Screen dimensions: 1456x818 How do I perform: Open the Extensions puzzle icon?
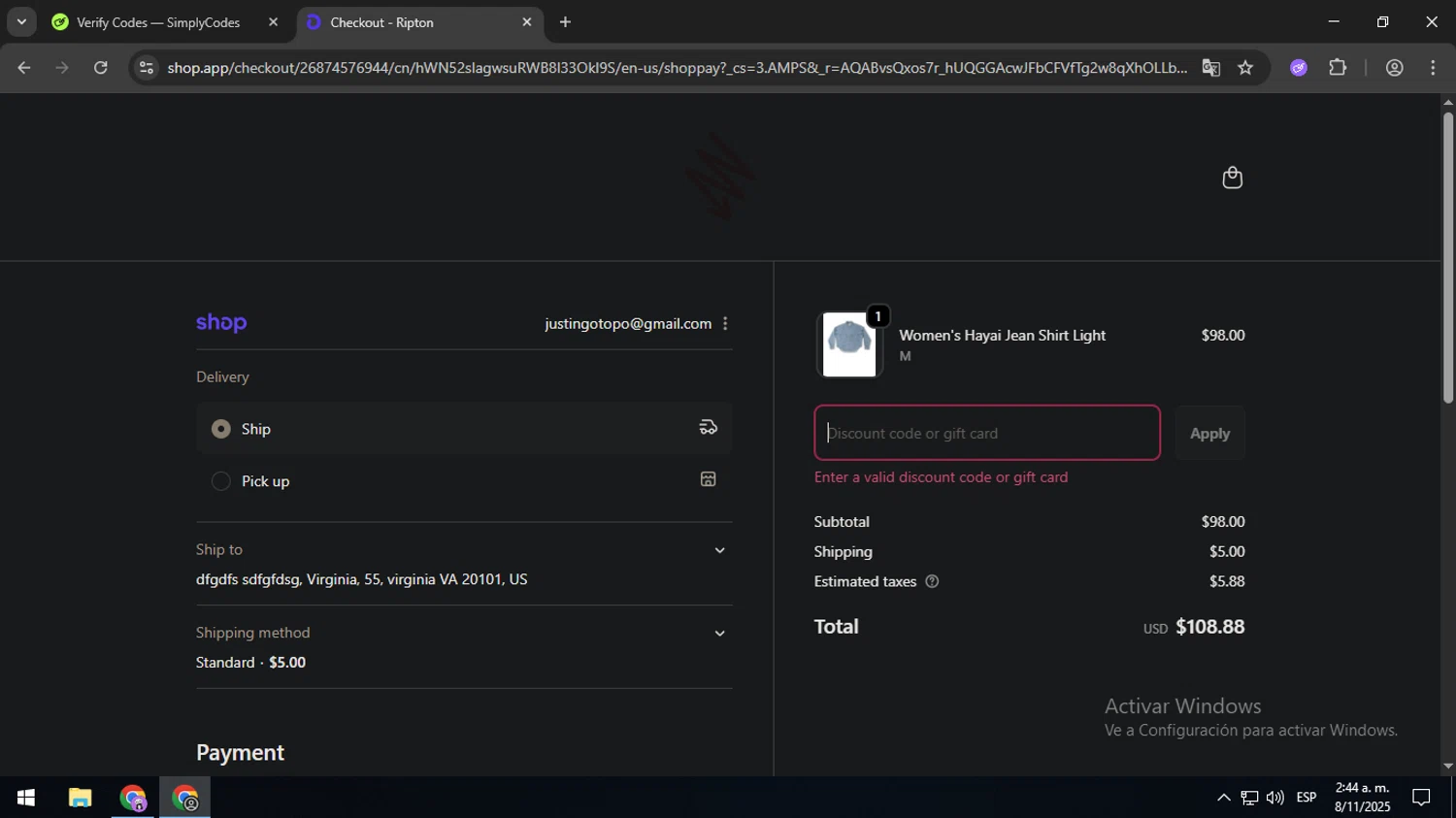point(1338,68)
